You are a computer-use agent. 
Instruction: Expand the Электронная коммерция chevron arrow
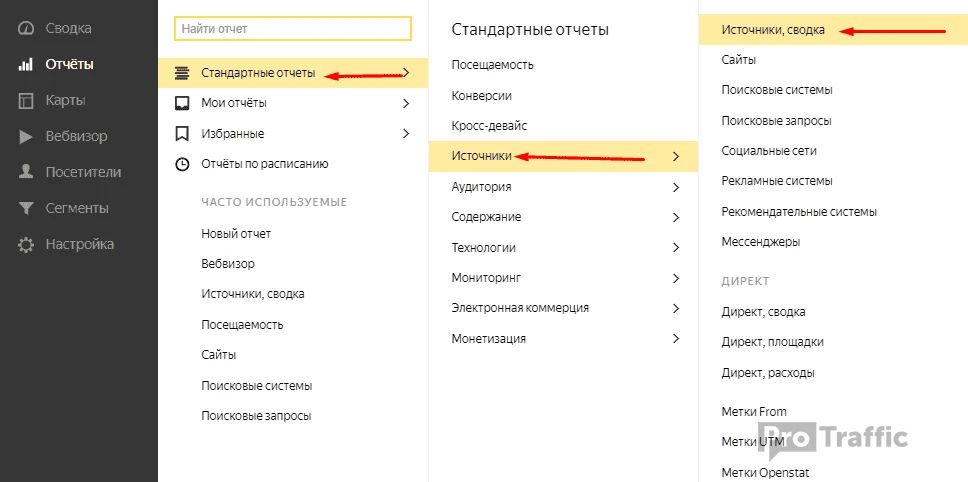point(677,308)
